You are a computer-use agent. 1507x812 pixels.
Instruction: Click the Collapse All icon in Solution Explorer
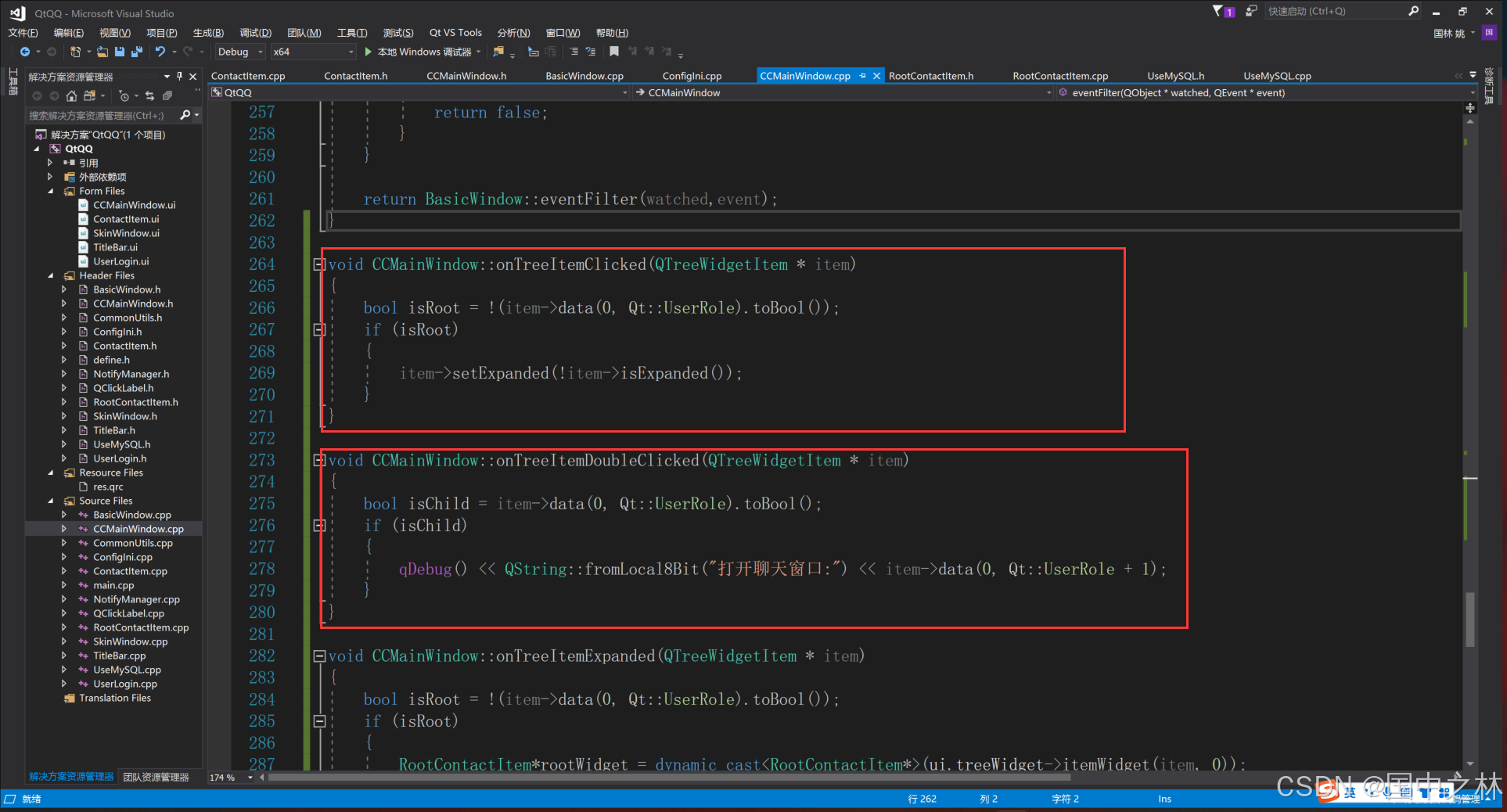coord(167,95)
